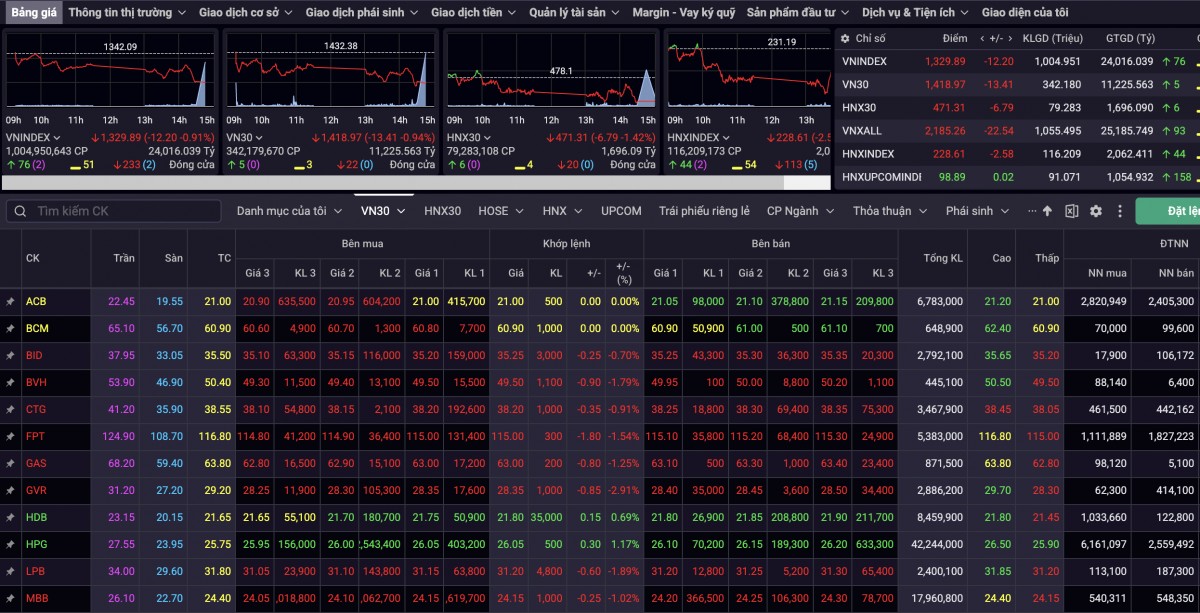Switch to the UPCOM tab

tap(621, 211)
